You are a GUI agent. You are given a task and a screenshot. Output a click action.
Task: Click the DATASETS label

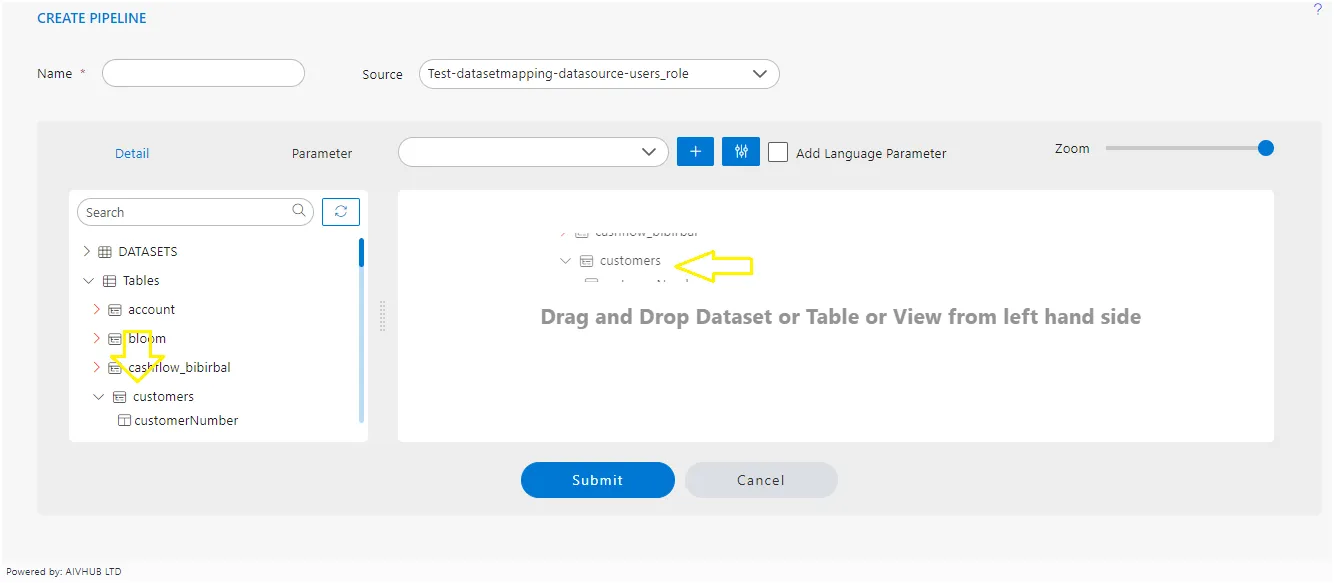coord(148,252)
